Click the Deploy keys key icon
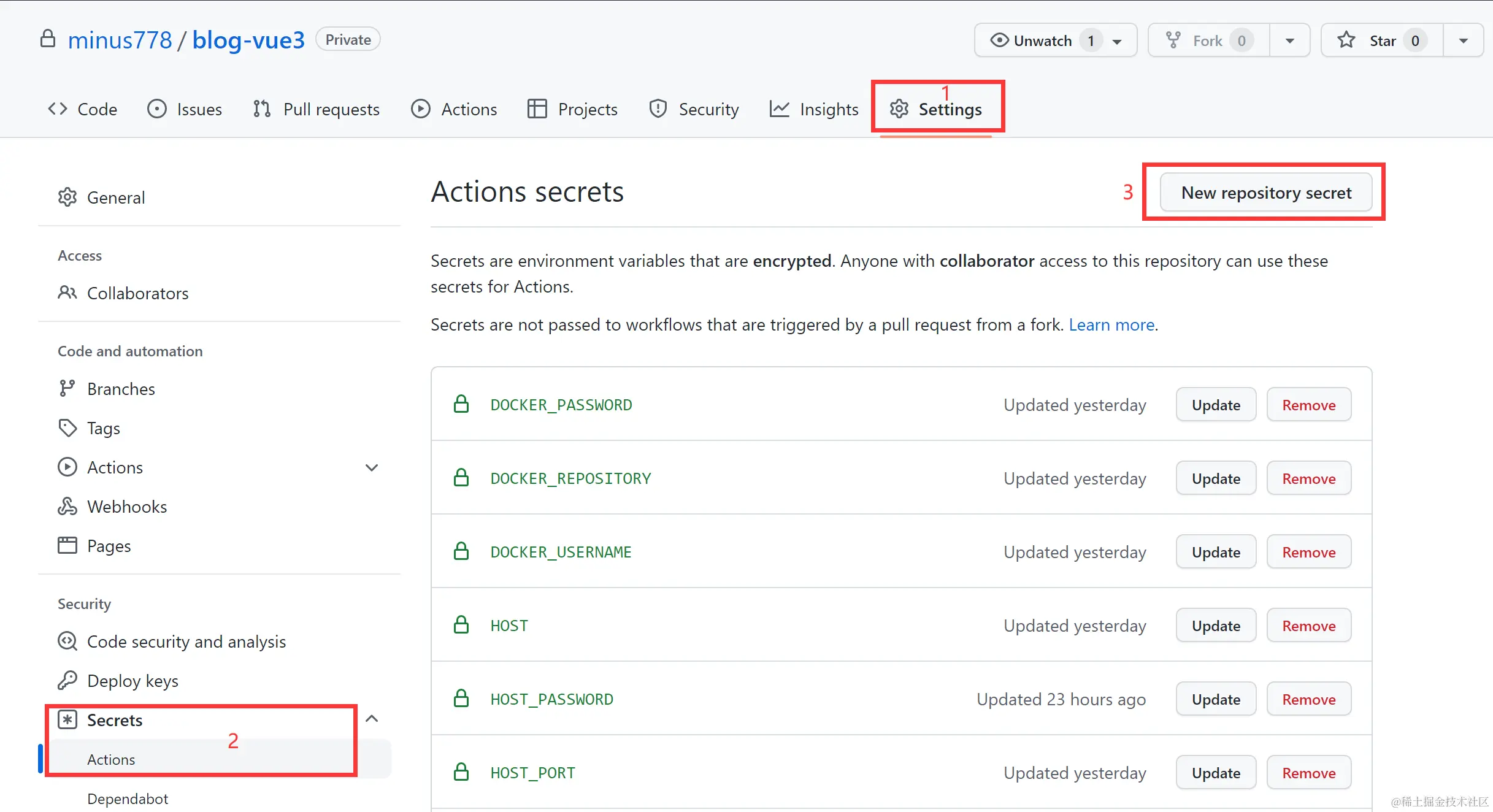The height and width of the screenshot is (812, 1493). [x=67, y=681]
